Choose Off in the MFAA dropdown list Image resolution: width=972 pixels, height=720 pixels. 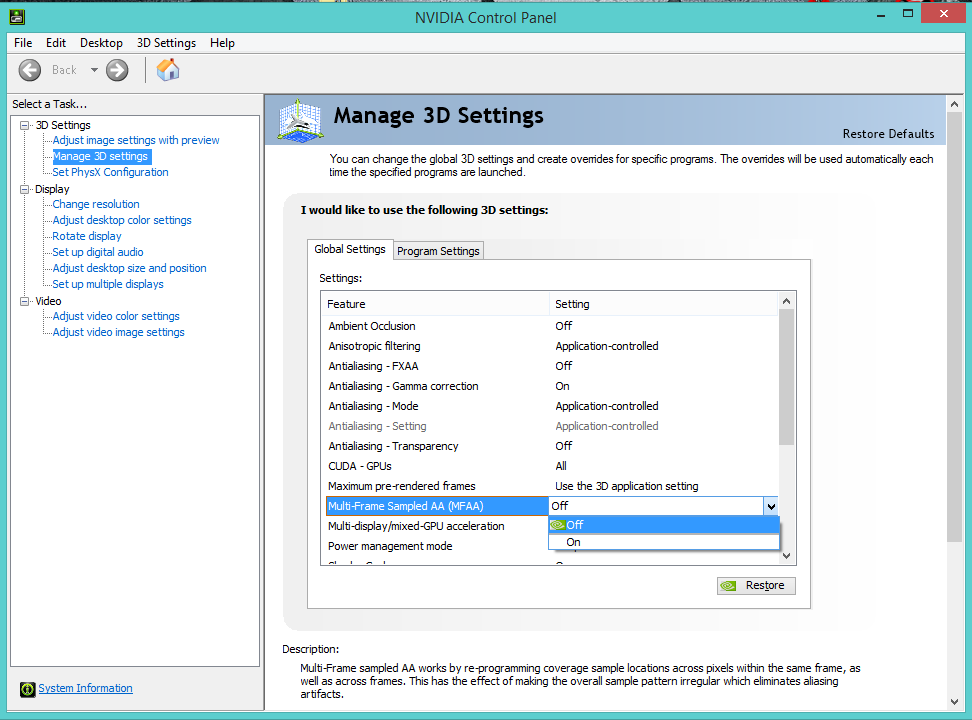(664, 525)
